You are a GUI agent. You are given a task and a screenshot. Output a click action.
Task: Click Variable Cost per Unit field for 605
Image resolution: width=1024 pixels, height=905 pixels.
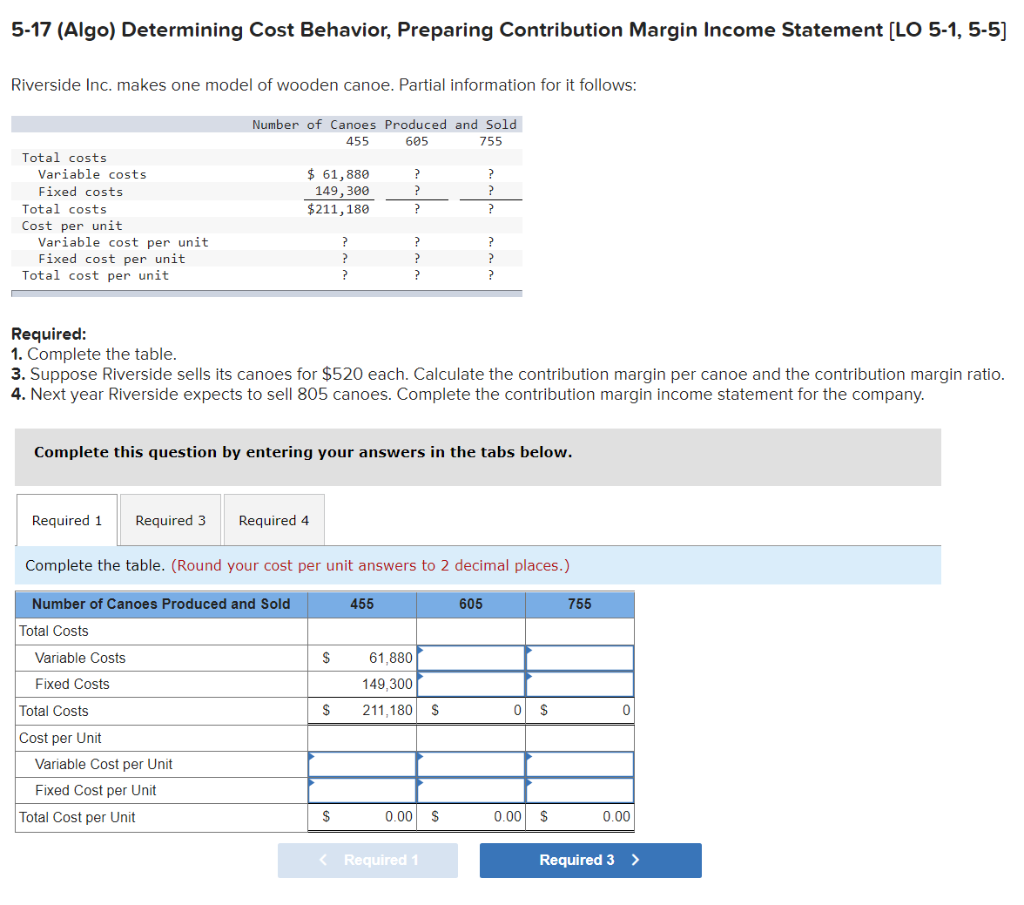coord(470,763)
